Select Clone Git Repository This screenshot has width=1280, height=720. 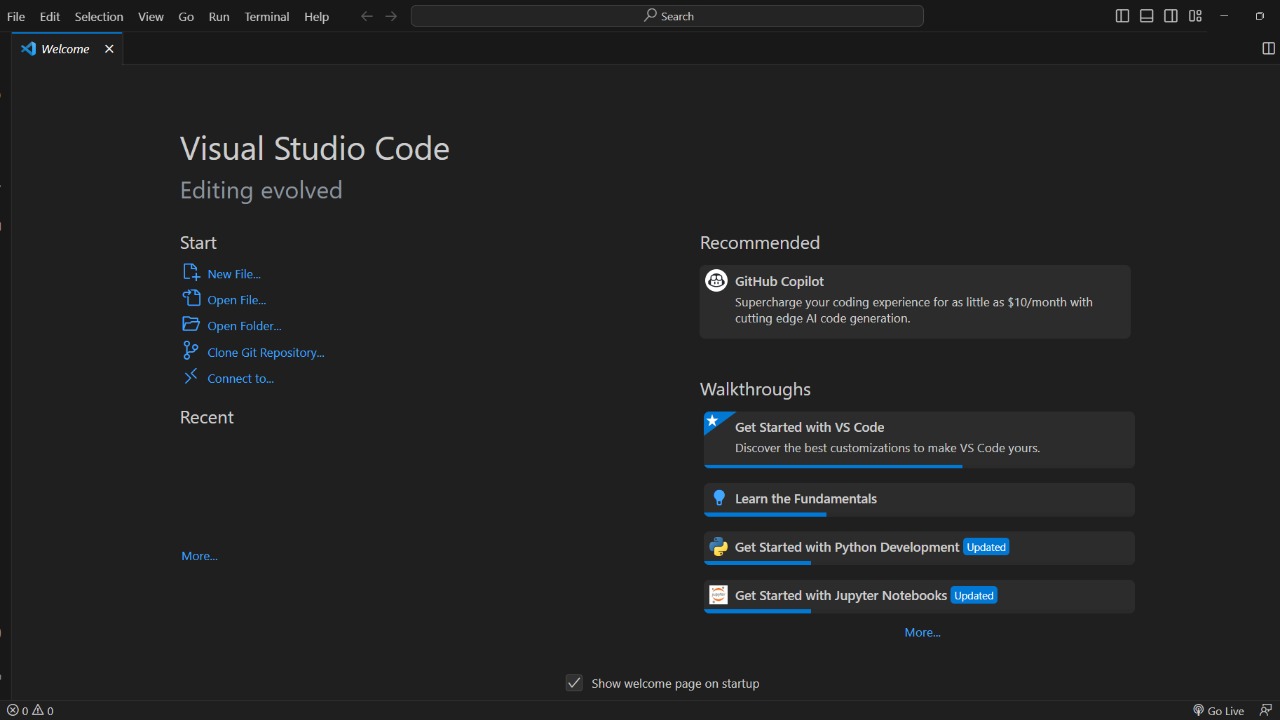(263, 351)
